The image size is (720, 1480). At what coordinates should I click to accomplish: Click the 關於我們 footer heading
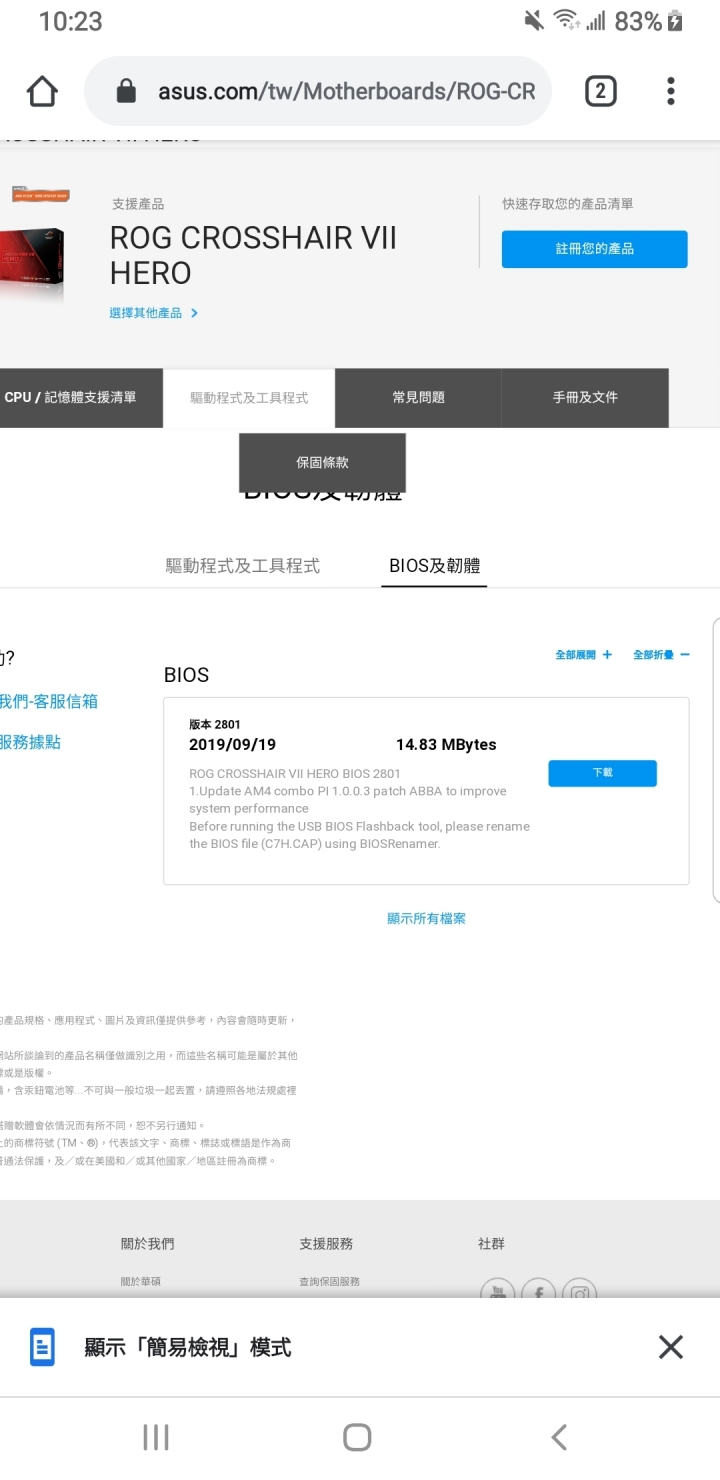coord(147,1243)
